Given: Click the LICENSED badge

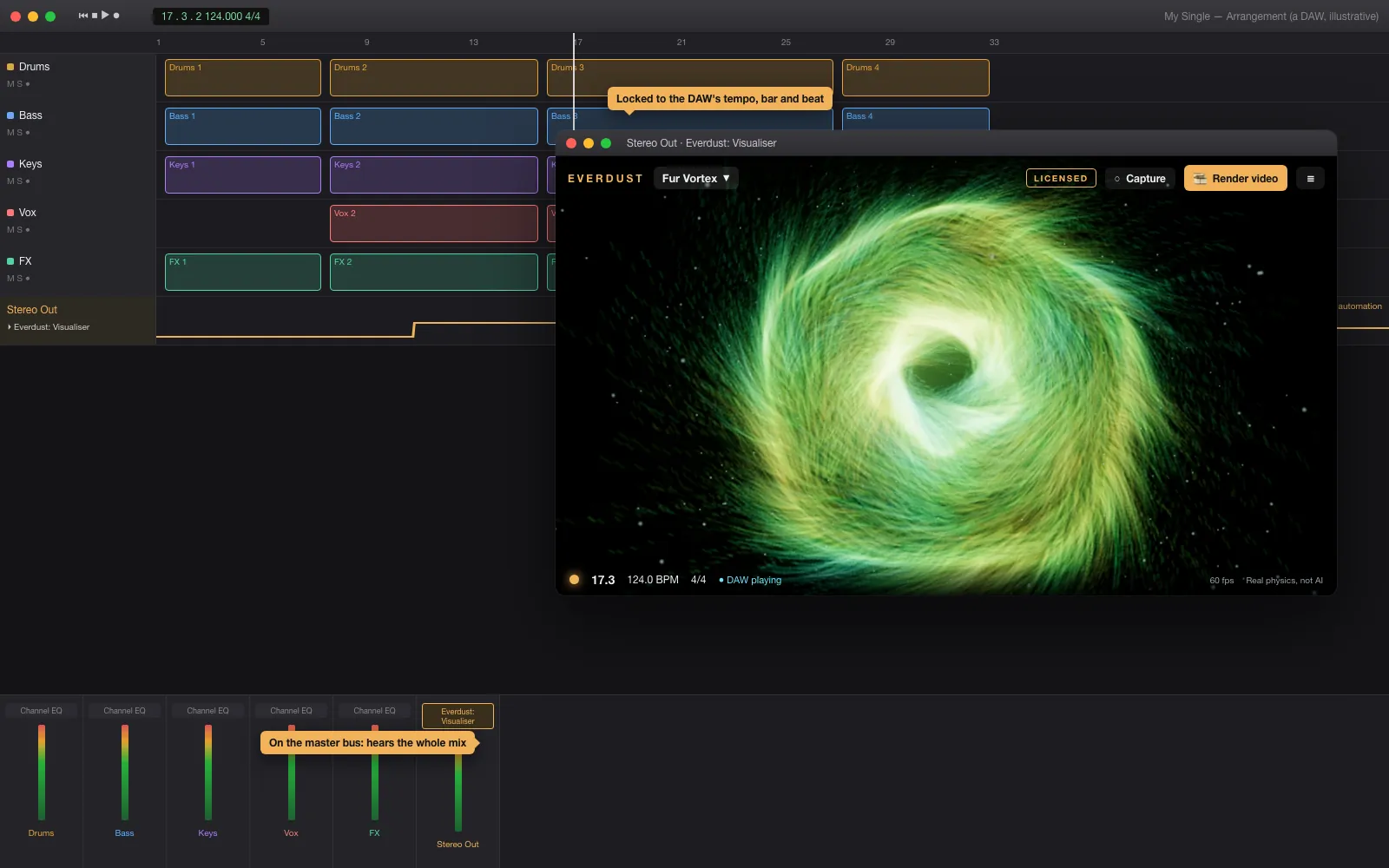Looking at the screenshot, I should [x=1061, y=178].
